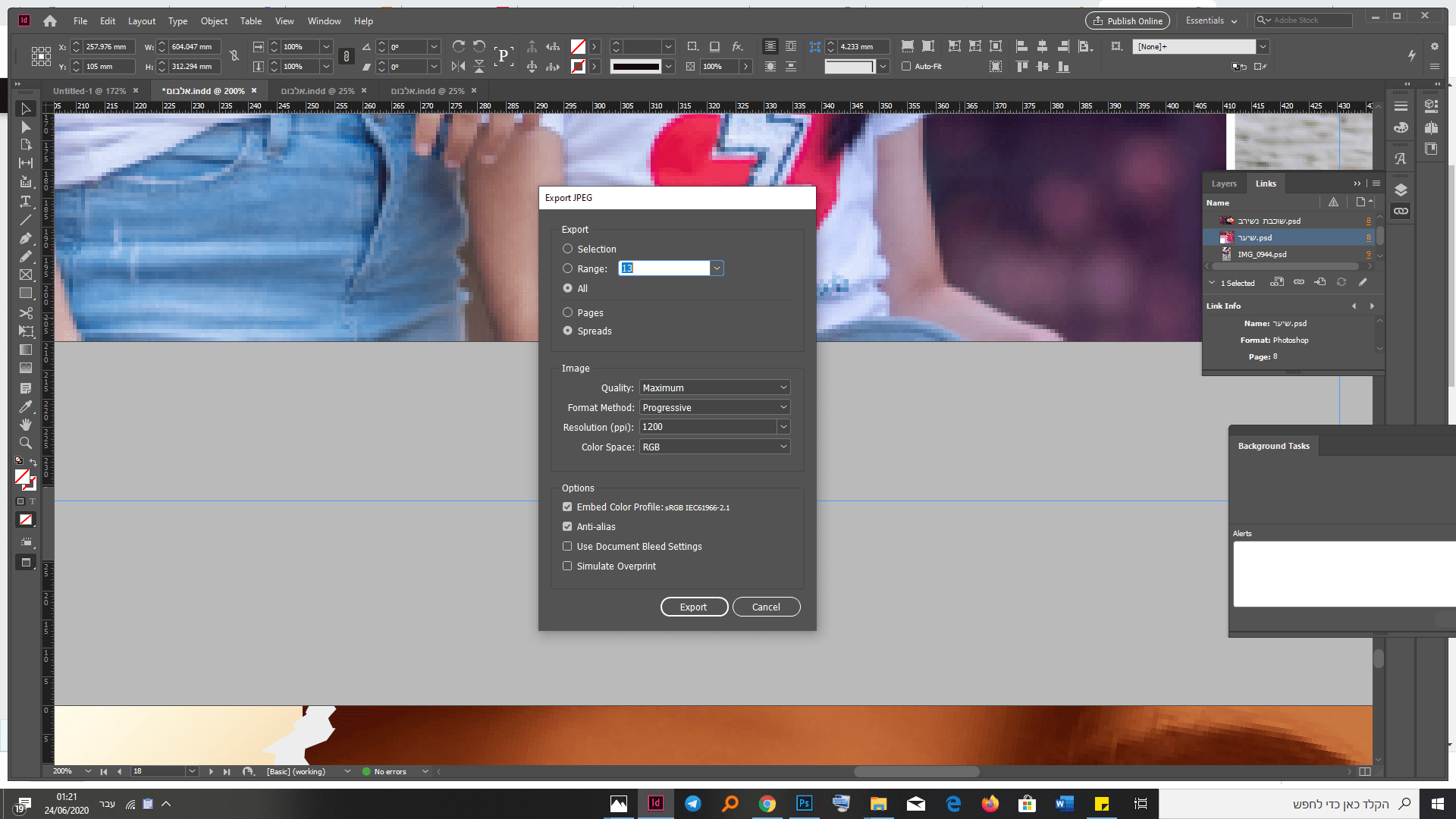Select the Eyedropper tool
The height and width of the screenshot is (819, 1456).
click(x=25, y=406)
